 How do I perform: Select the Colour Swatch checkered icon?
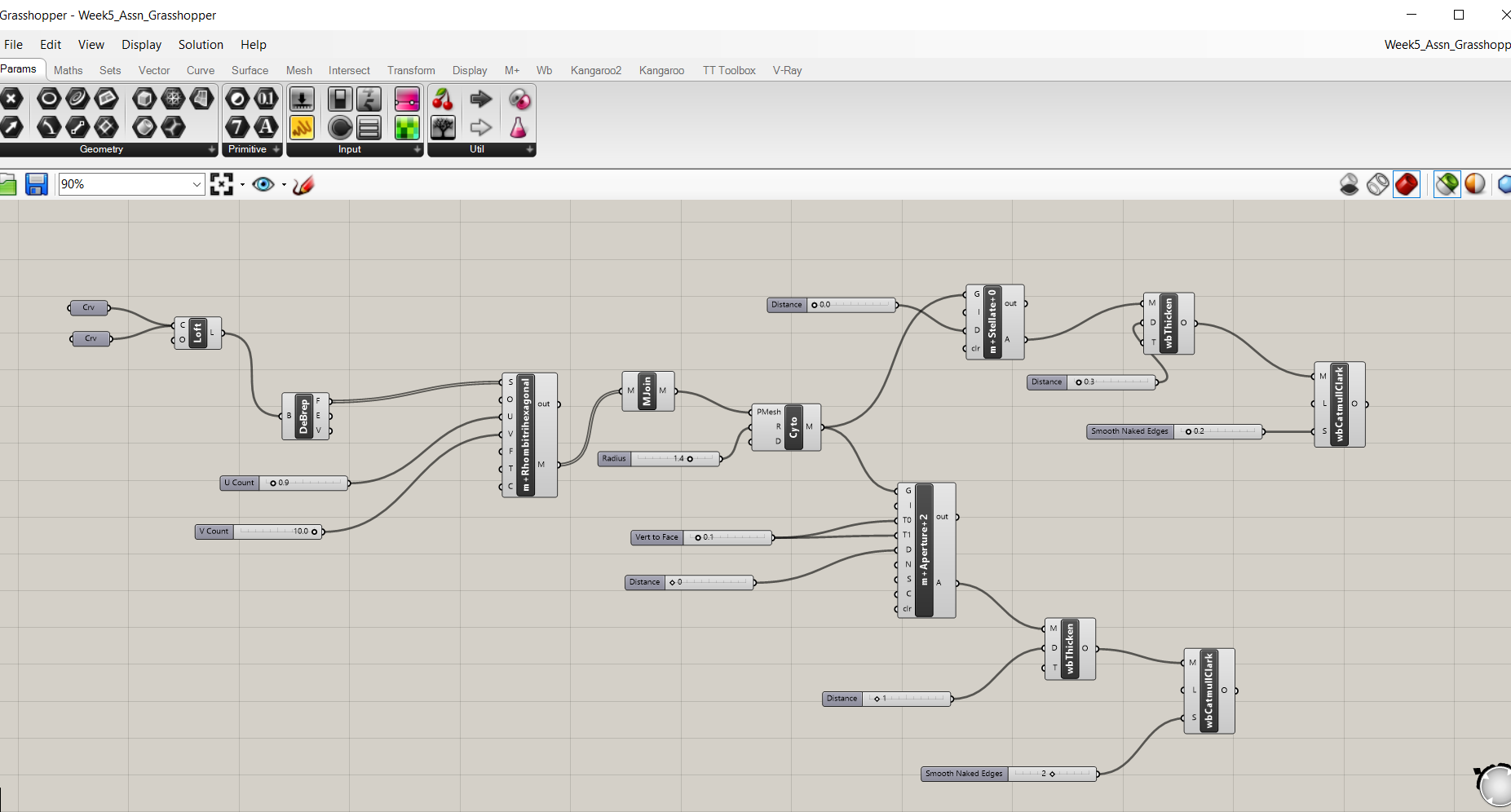coord(406,127)
